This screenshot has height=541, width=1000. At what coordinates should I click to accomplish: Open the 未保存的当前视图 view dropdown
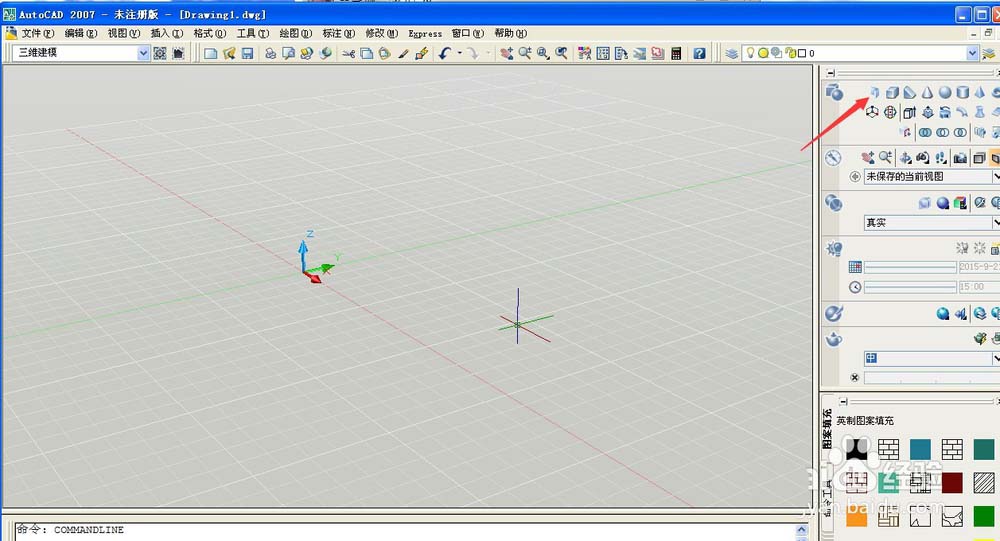996,177
